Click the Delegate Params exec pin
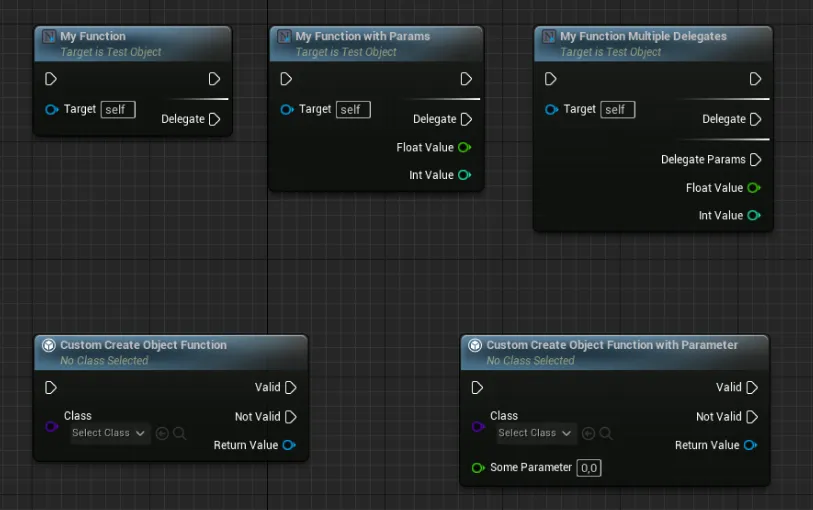The height and width of the screenshot is (510, 813). click(x=755, y=160)
